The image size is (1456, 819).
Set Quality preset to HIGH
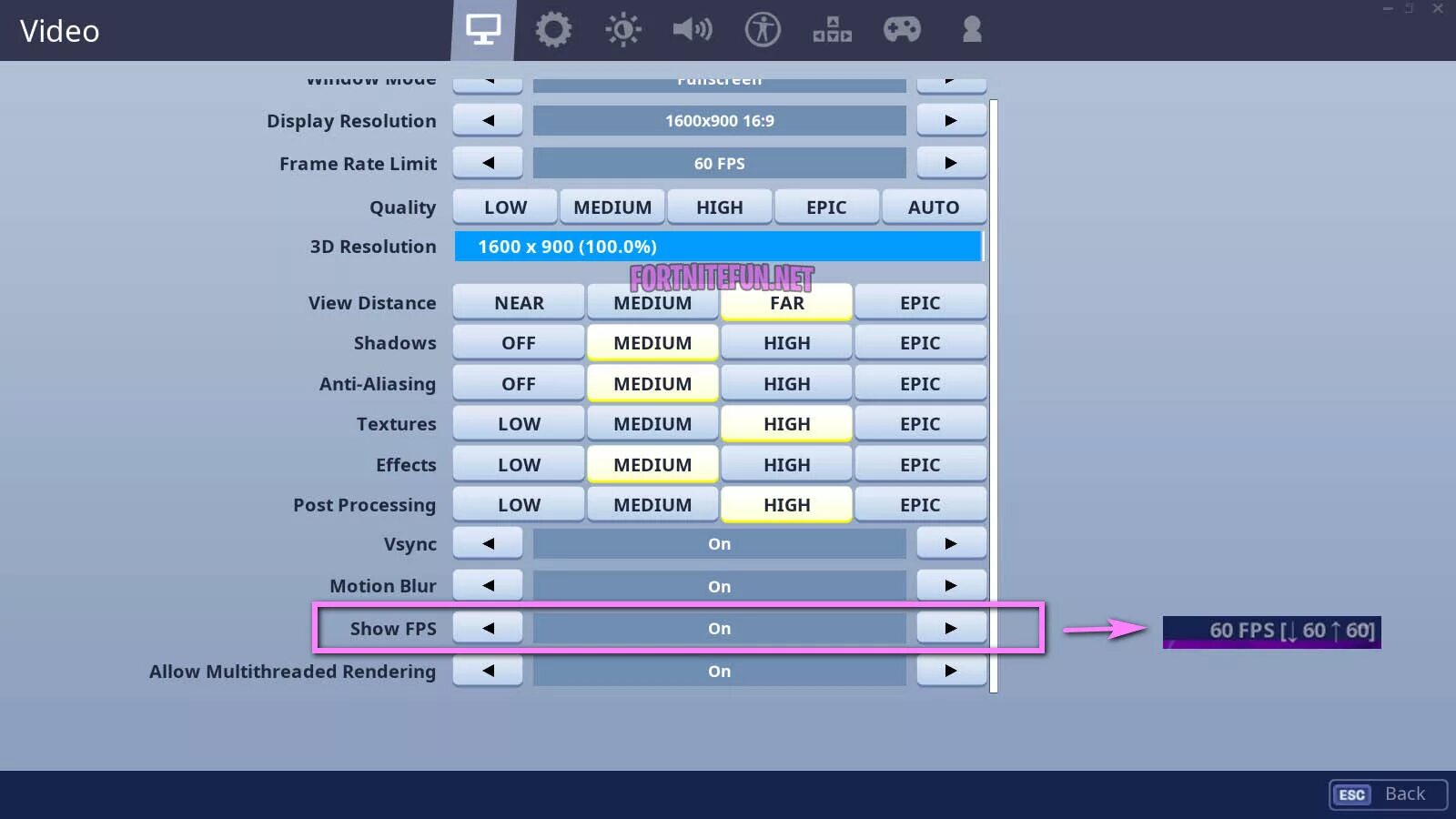[x=720, y=207]
